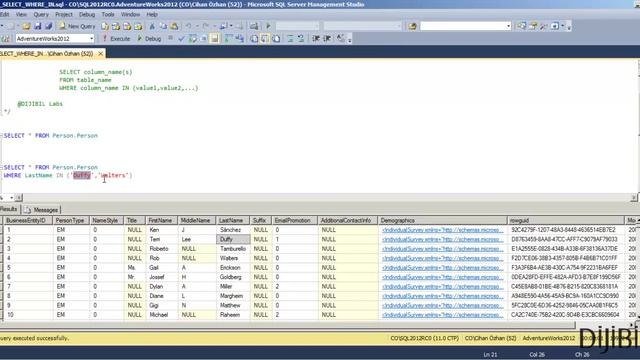Click the Paste icon in toolbar
640x360 pixels.
click(x=174, y=26)
